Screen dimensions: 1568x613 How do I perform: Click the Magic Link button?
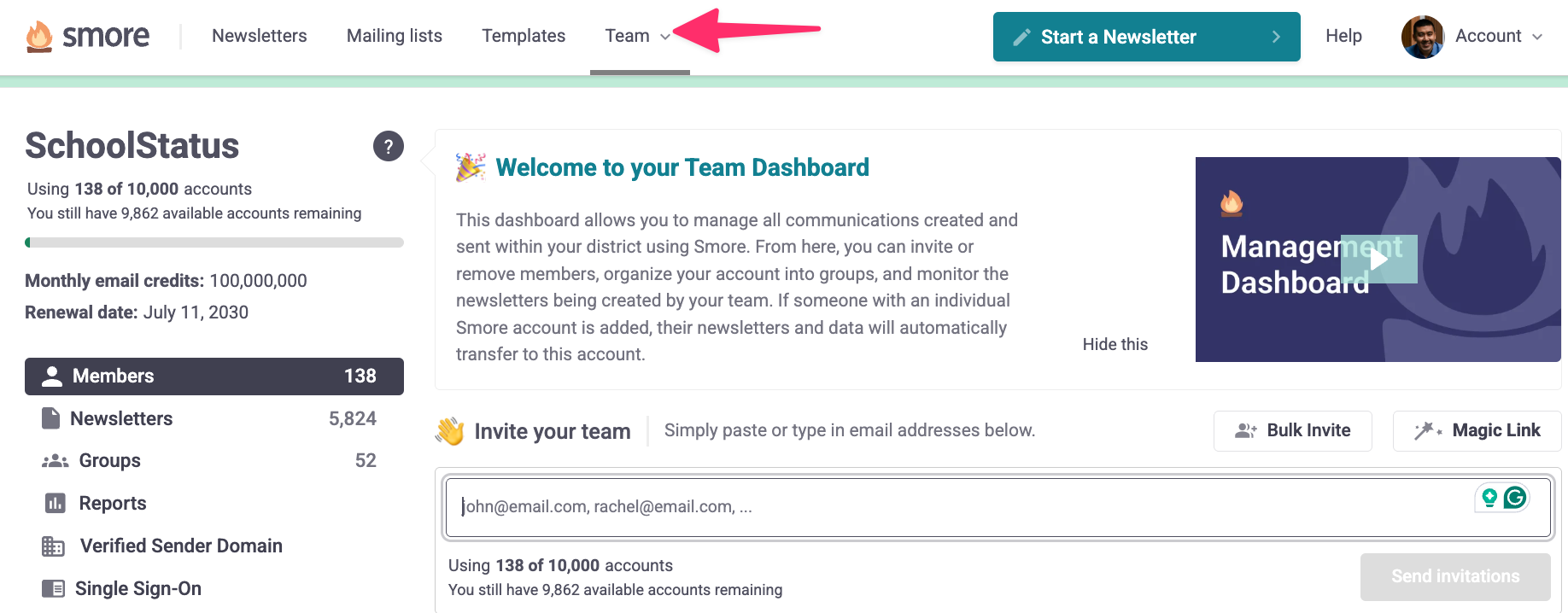point(1477,431)
